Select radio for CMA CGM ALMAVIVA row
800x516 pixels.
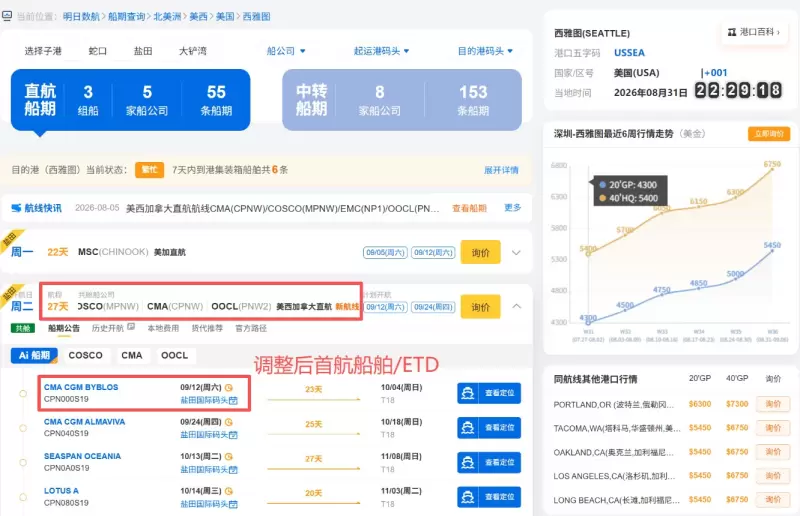pyautogui.click(x=23, y=428)
